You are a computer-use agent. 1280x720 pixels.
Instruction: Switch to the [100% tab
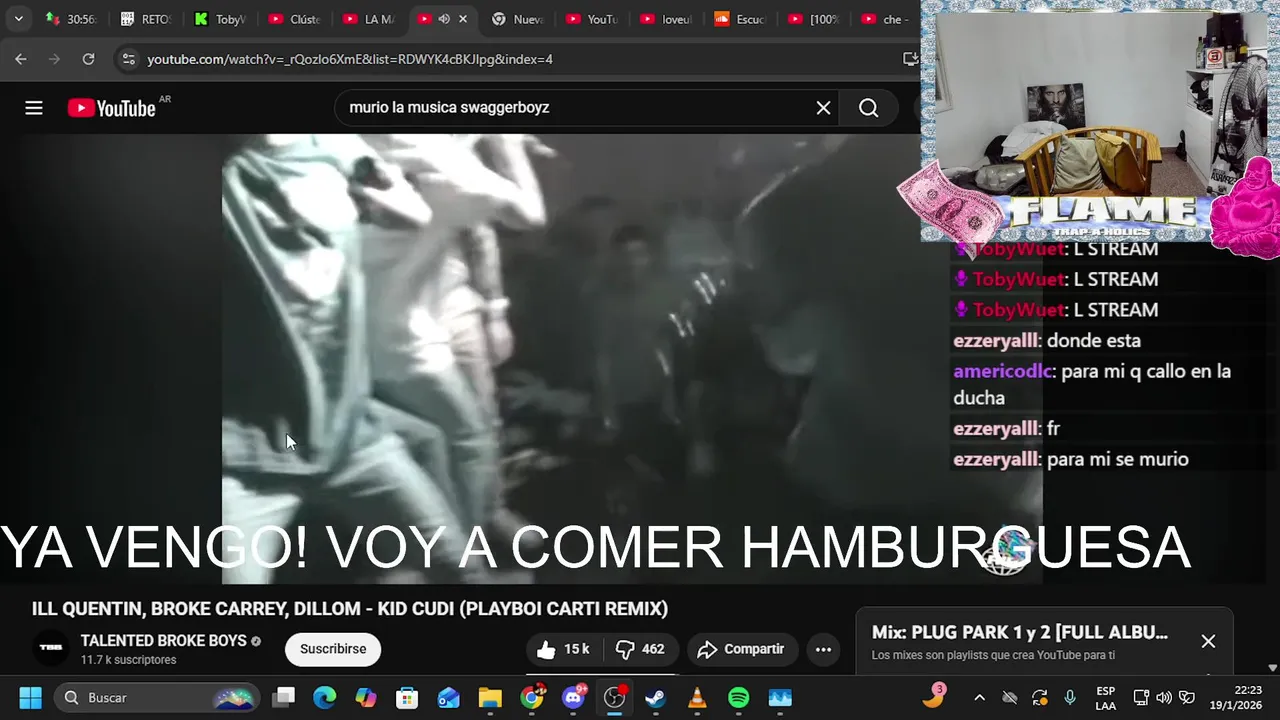pos(815,19)
